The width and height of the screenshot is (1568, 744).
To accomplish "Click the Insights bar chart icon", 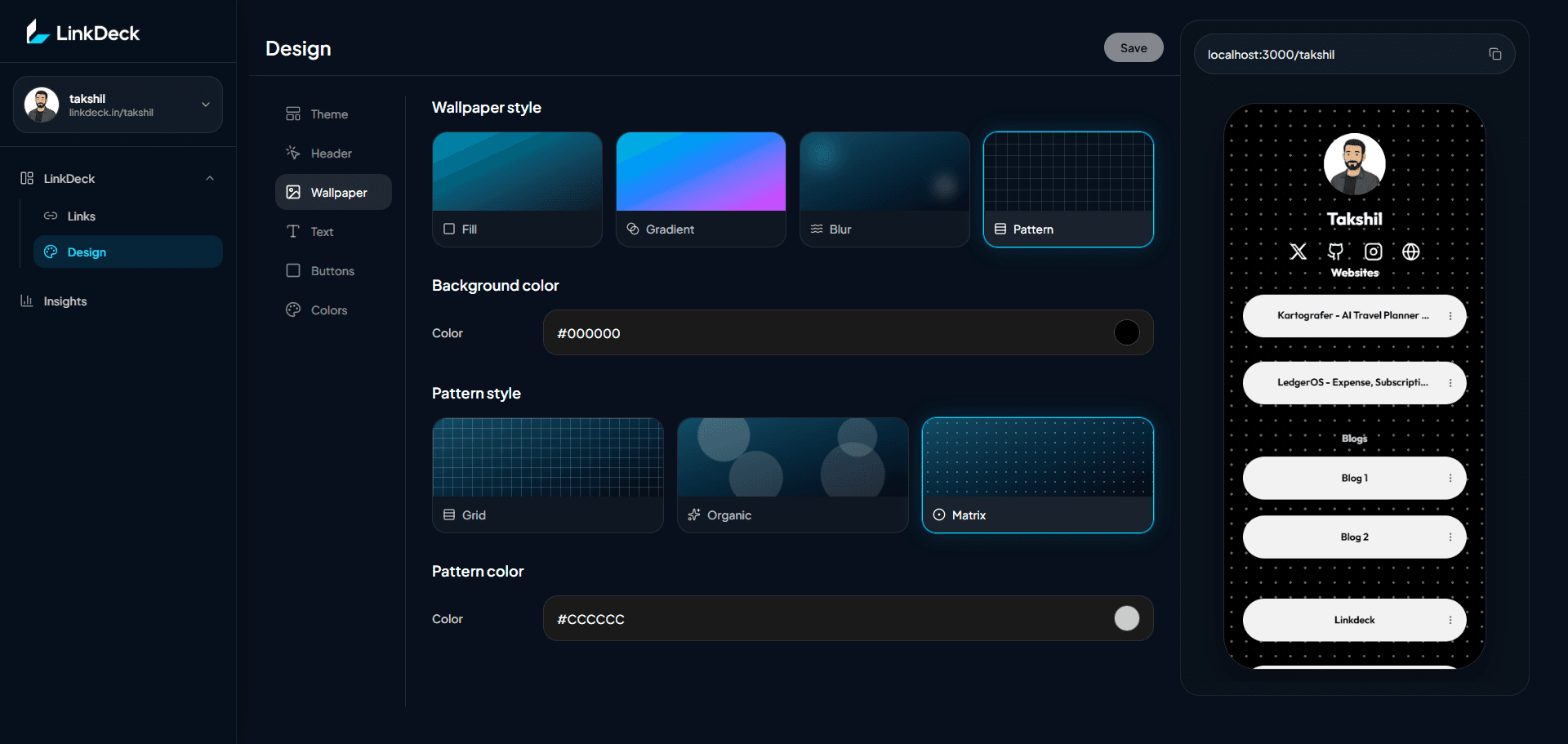I will (x=27, y=301).
